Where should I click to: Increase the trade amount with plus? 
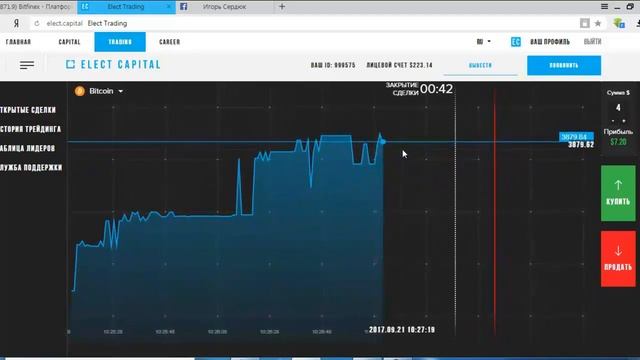pyautogui.click(x=623, y=121)
